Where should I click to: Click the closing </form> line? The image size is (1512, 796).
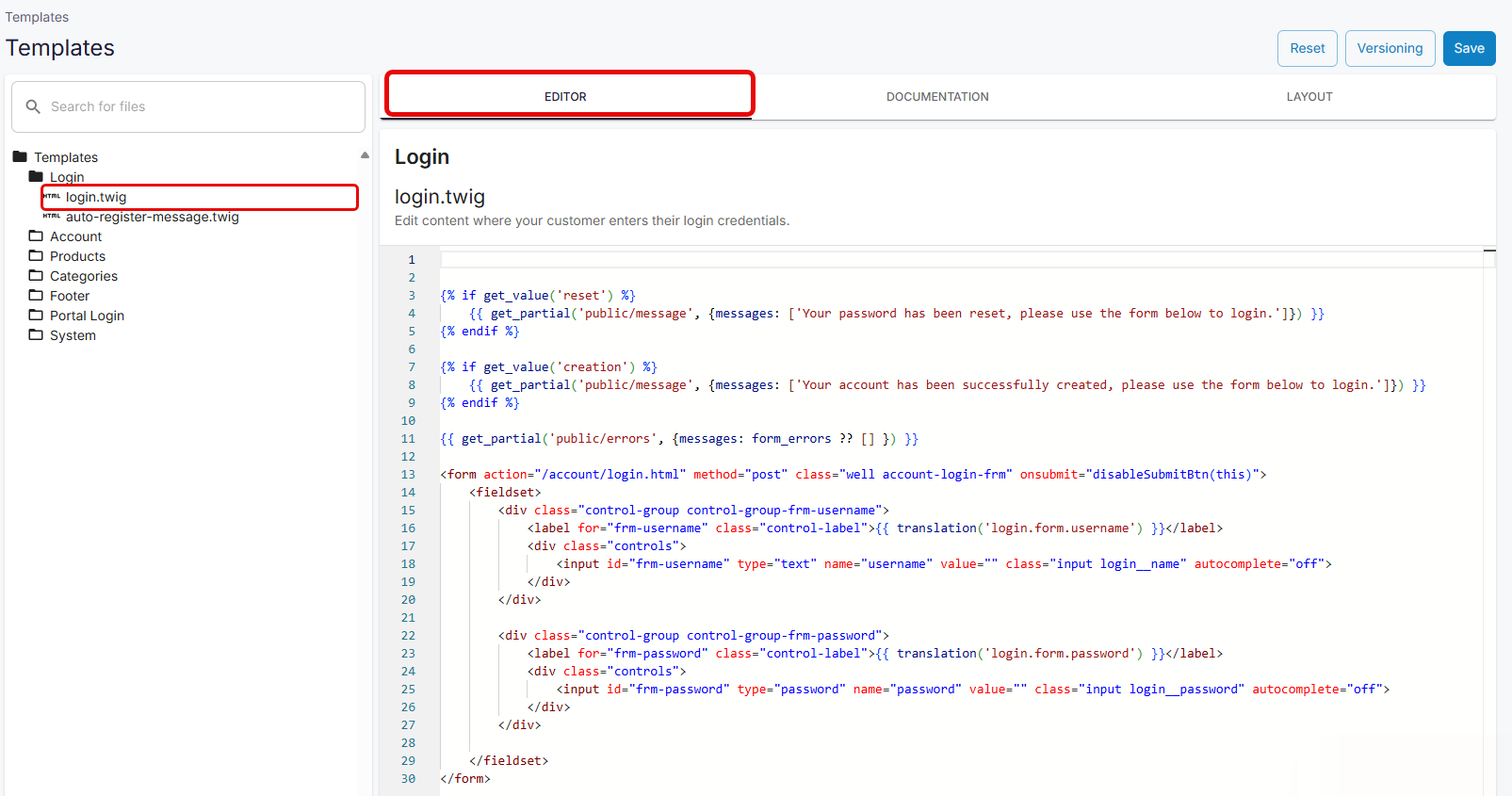click(x=465, y=778)
